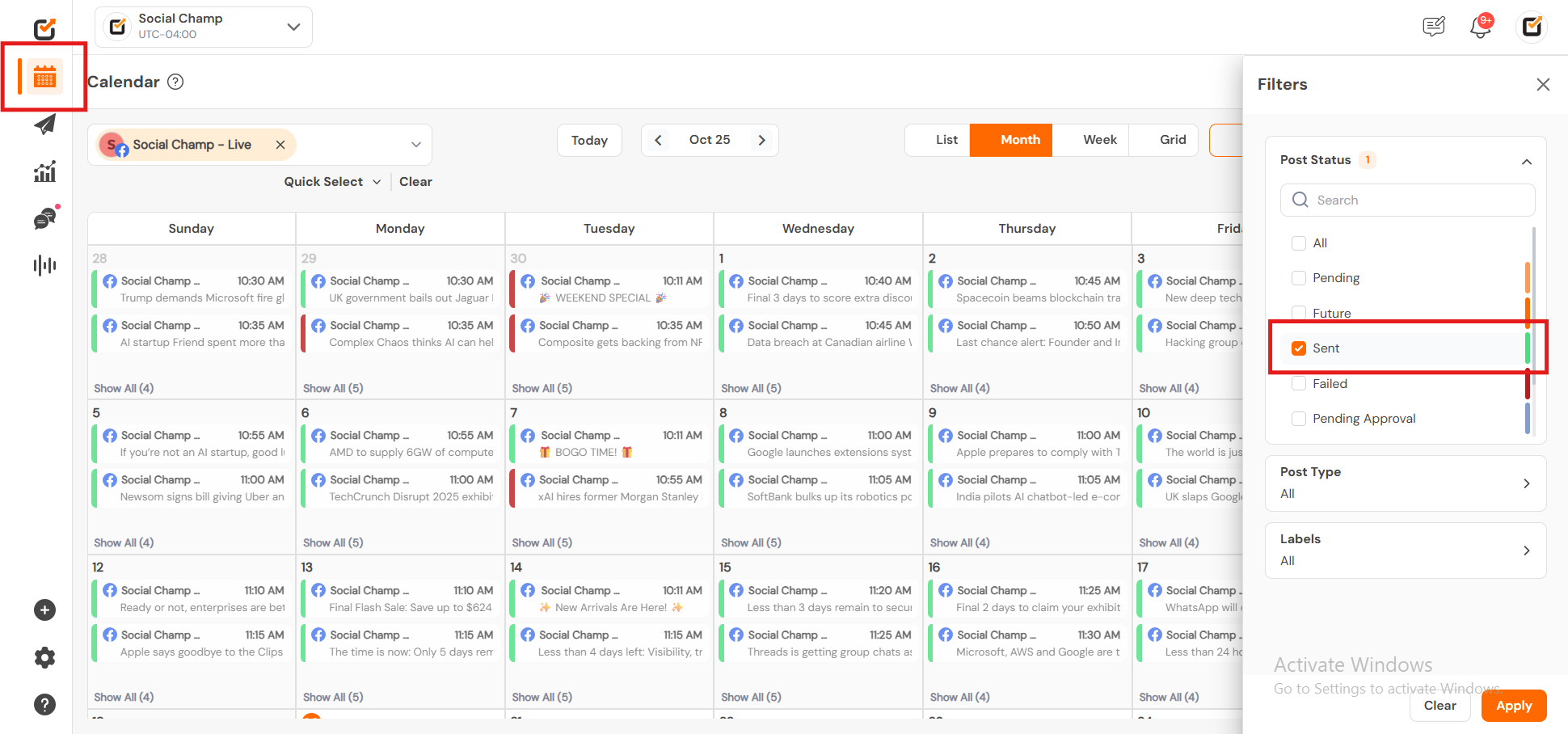Go to next month with right arrow
This screenshot has width=1568, height=734.
(761, 141)
